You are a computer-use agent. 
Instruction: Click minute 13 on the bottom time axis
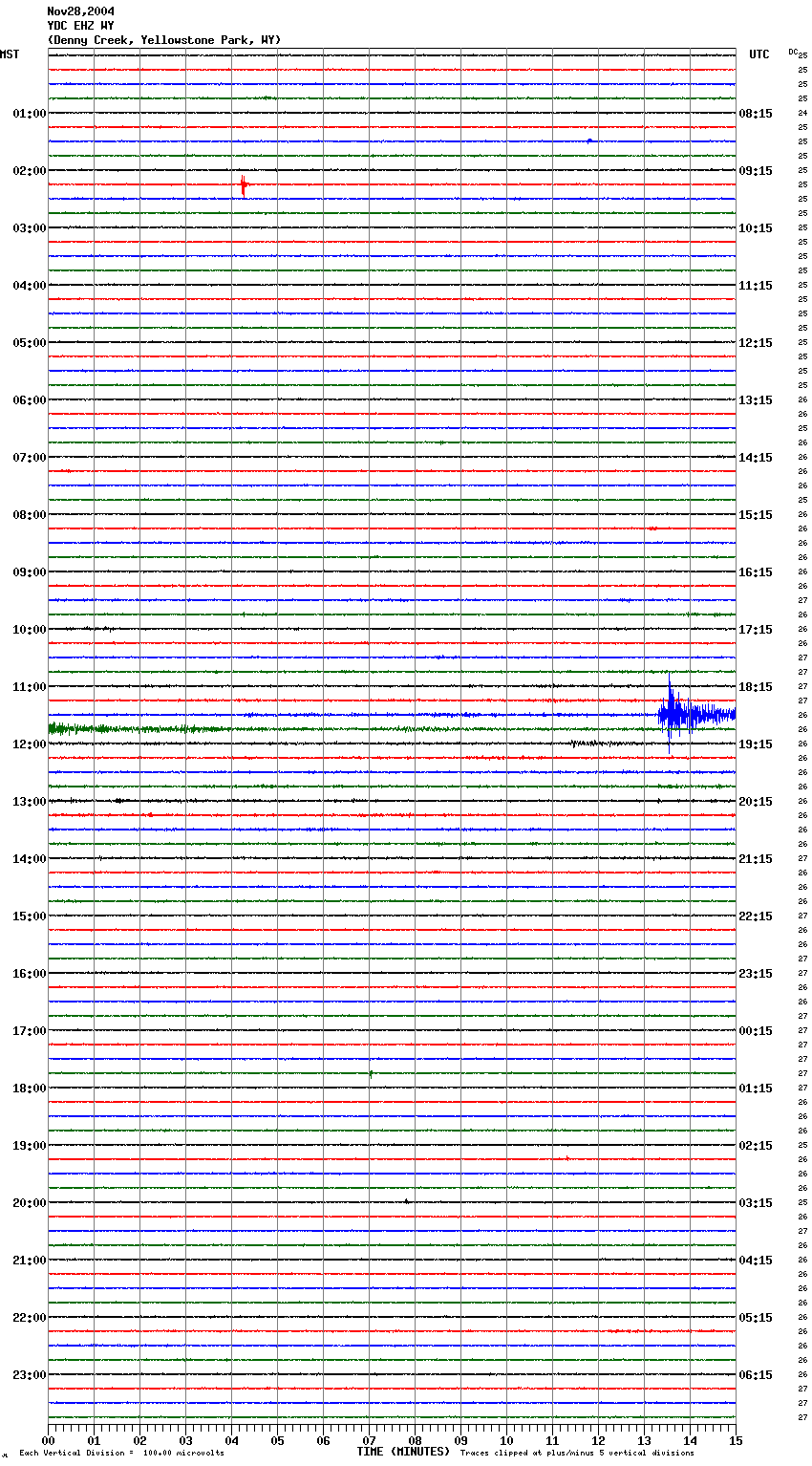tap(644, 1440)
